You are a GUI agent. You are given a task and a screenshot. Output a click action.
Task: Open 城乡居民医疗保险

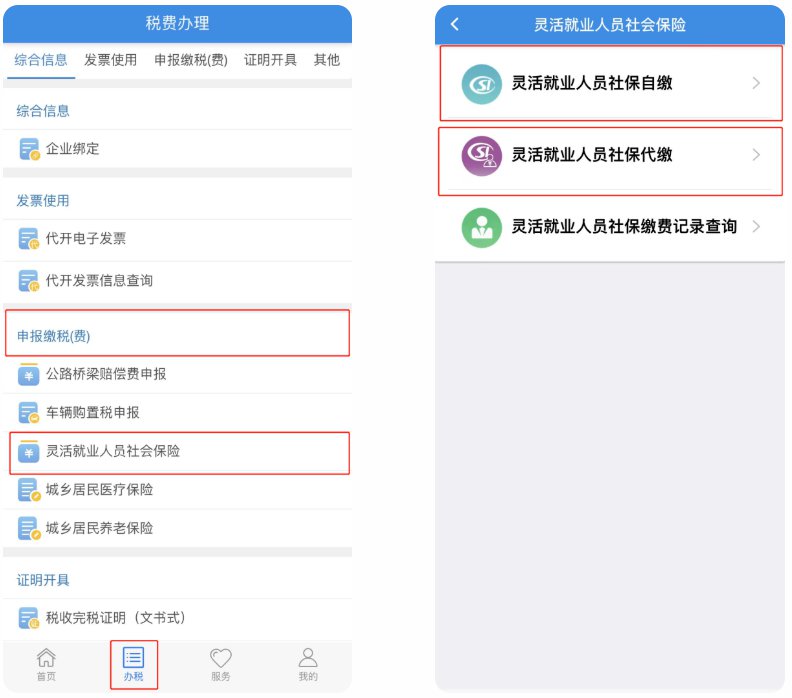tap(177, 490)
